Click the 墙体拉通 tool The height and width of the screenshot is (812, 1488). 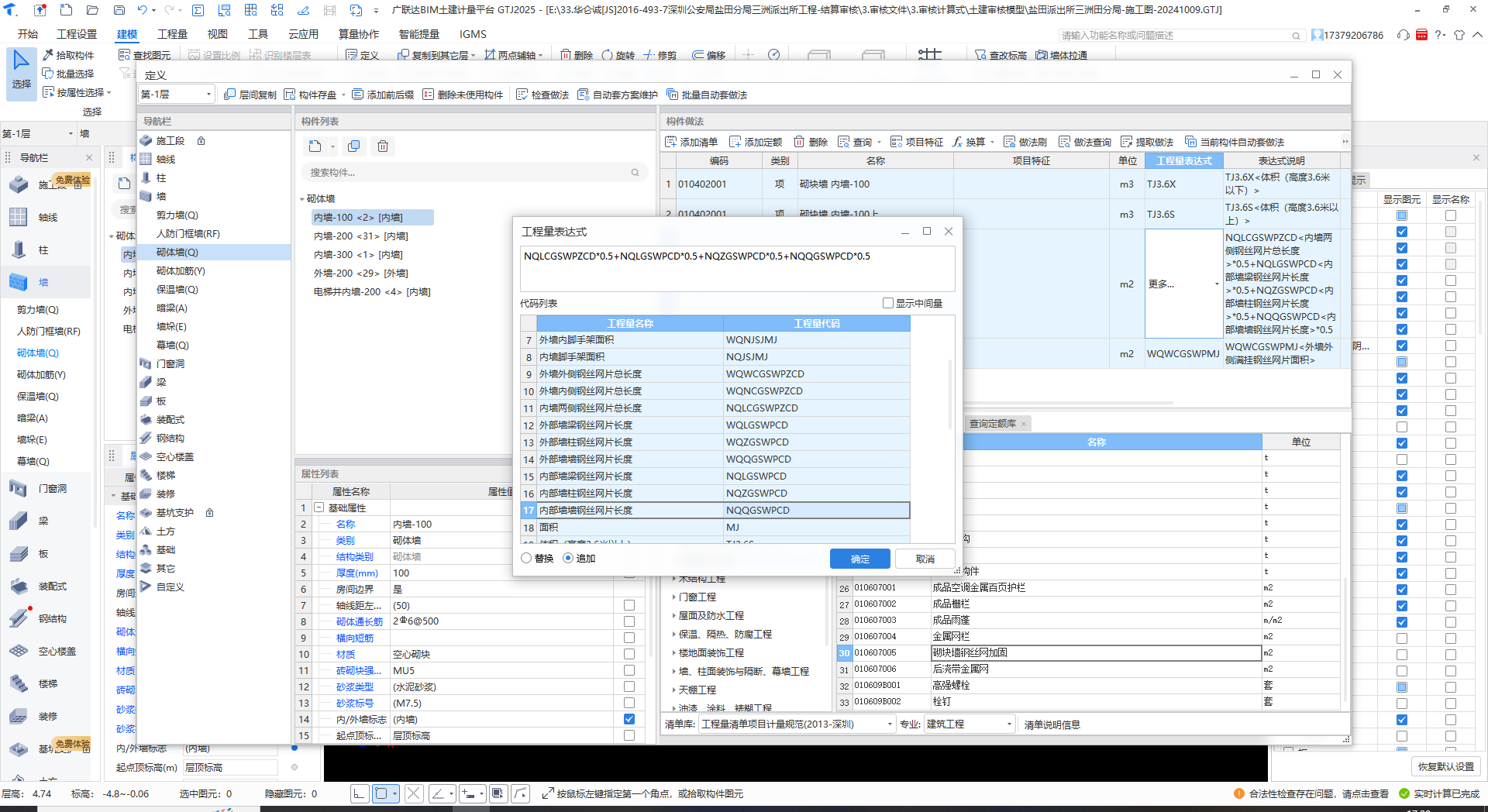click(x=1061, y=55)
